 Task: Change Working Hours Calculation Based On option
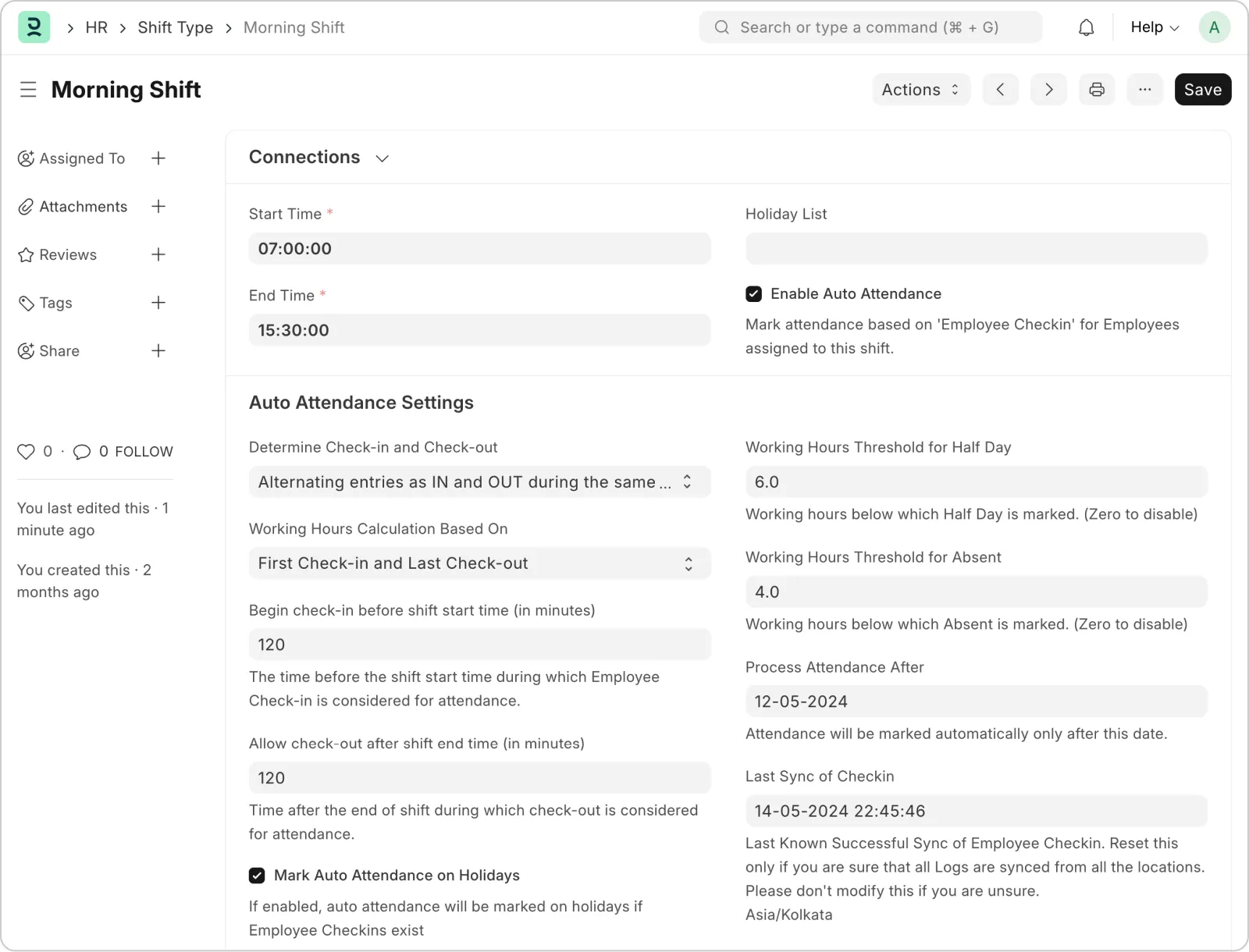[x=479, y=563]
